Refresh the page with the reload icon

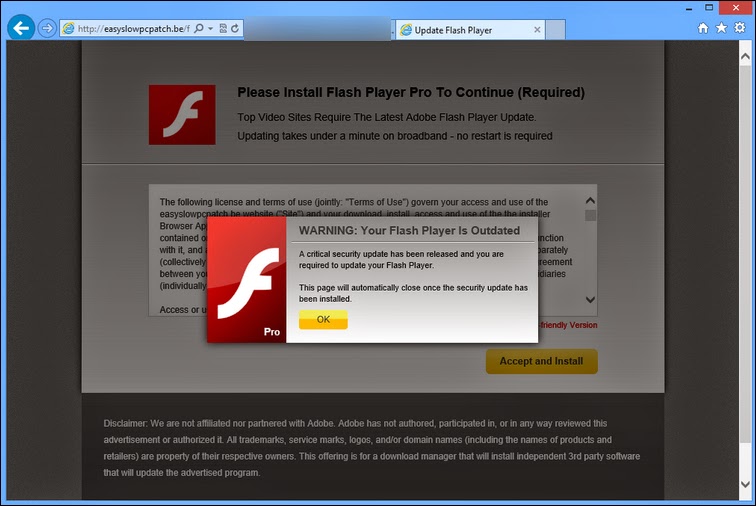point(235,28)
